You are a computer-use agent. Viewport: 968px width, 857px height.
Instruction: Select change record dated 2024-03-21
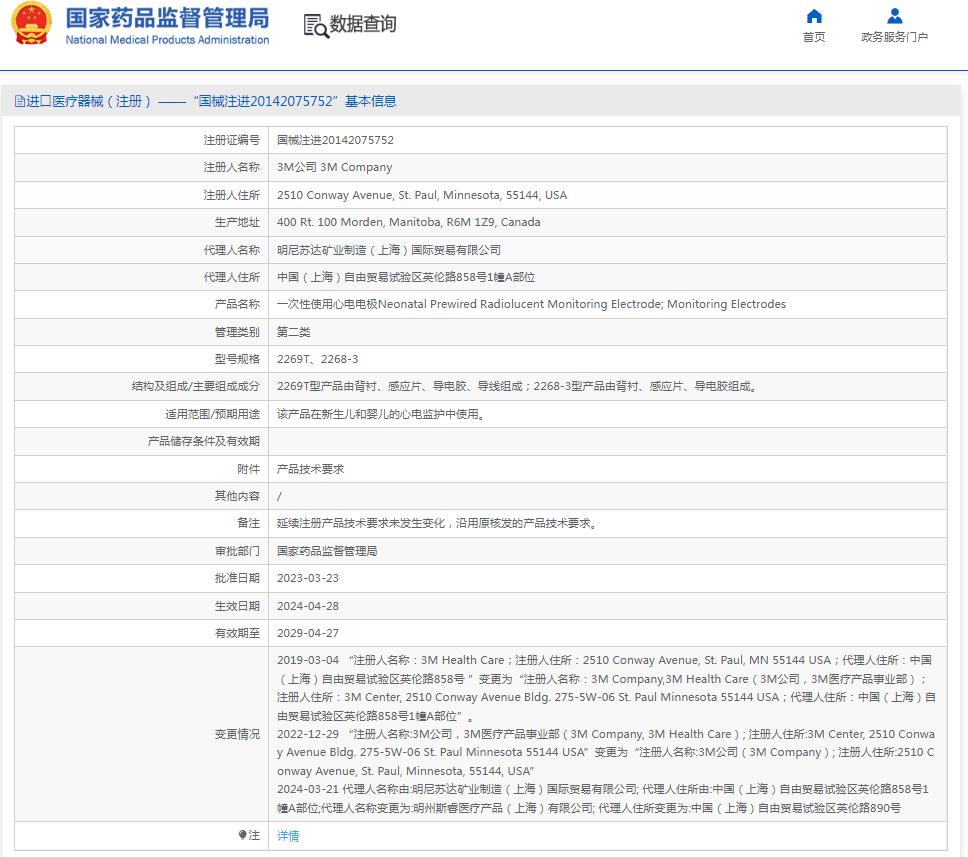[x=603, y=798]
